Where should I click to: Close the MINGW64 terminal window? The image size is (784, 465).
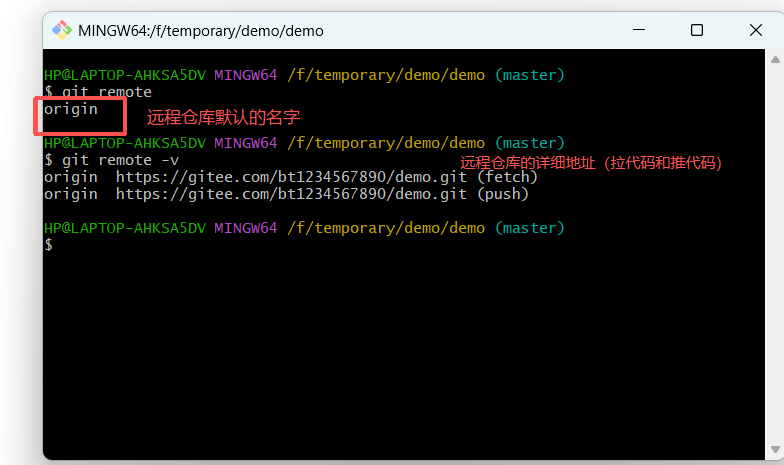[x=756, y=30]
